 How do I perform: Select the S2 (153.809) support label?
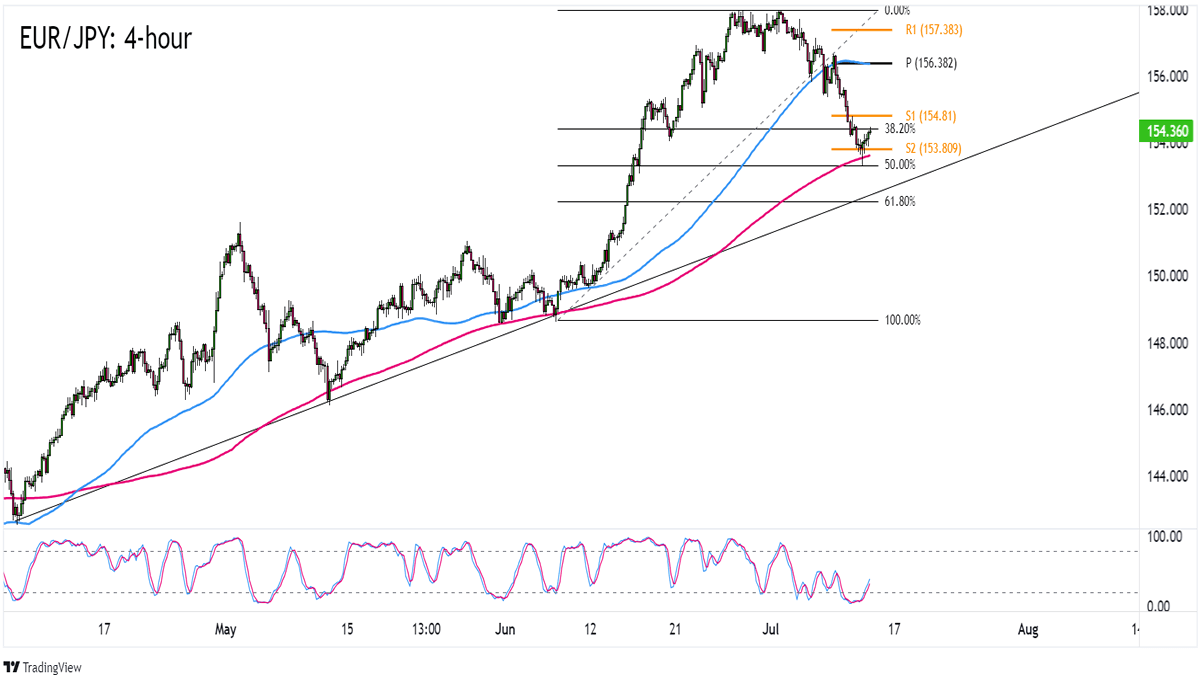[933, 149]
